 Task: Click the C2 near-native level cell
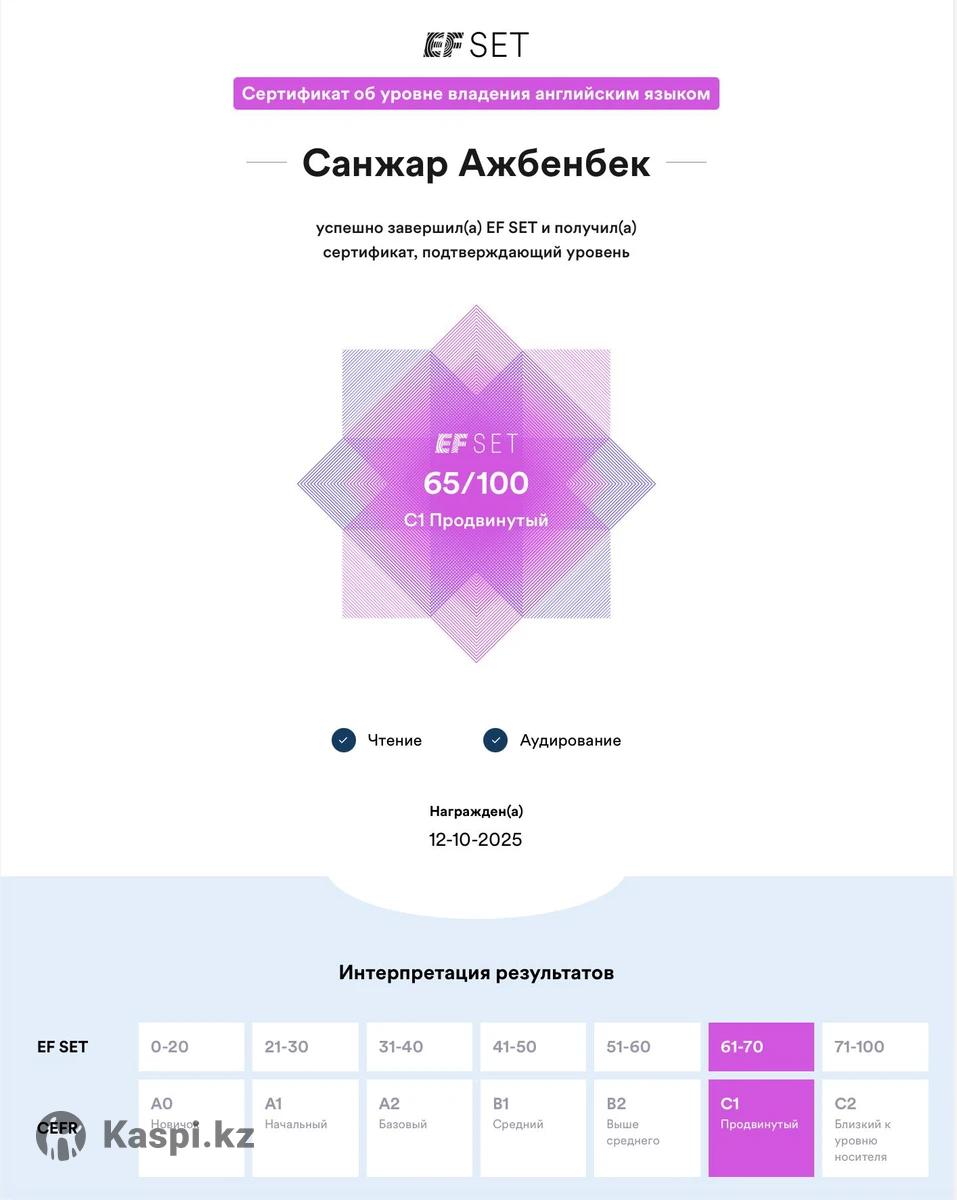[x=875, y=1127]
